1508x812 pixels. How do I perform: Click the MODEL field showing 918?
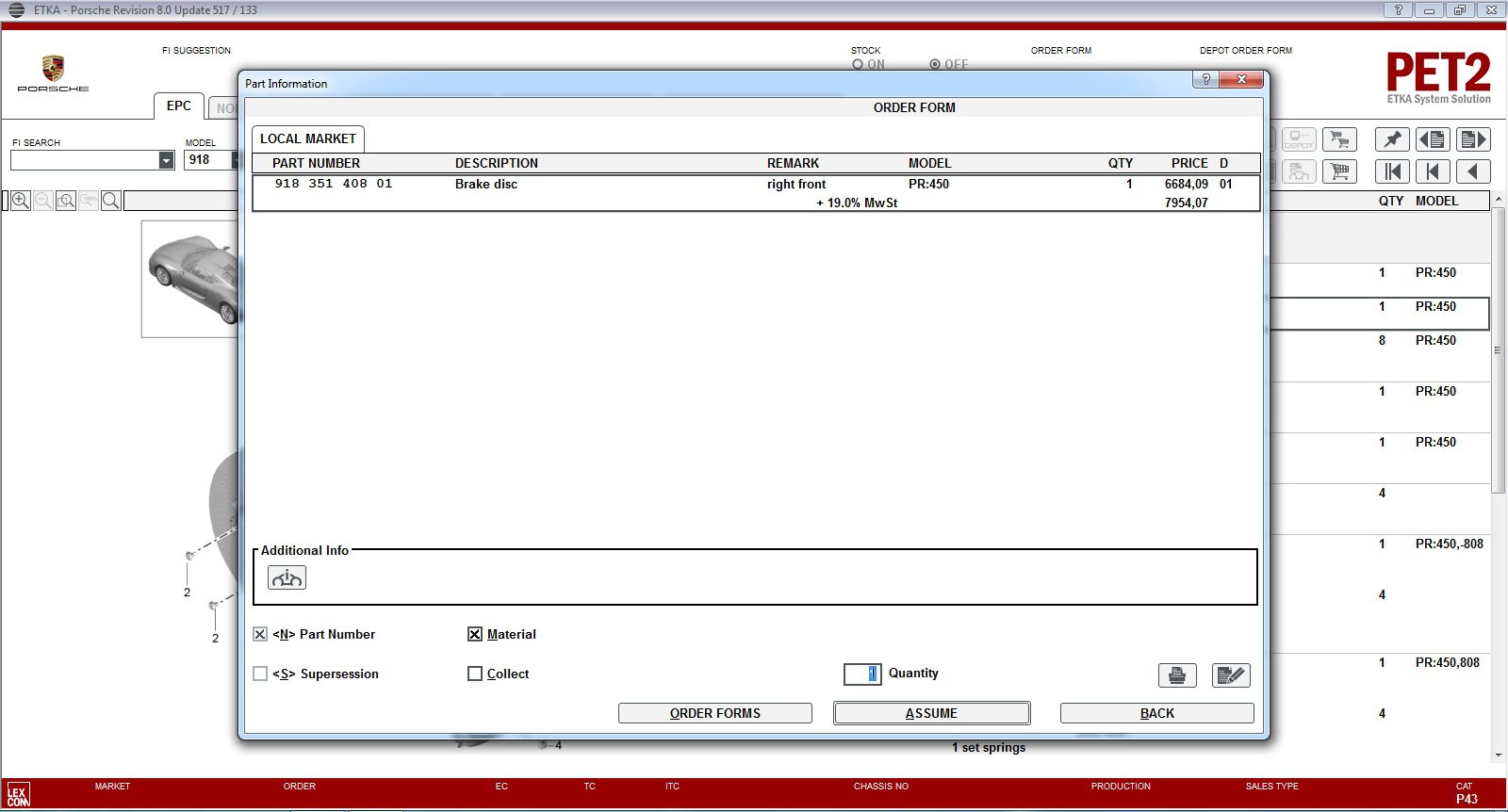207,160
